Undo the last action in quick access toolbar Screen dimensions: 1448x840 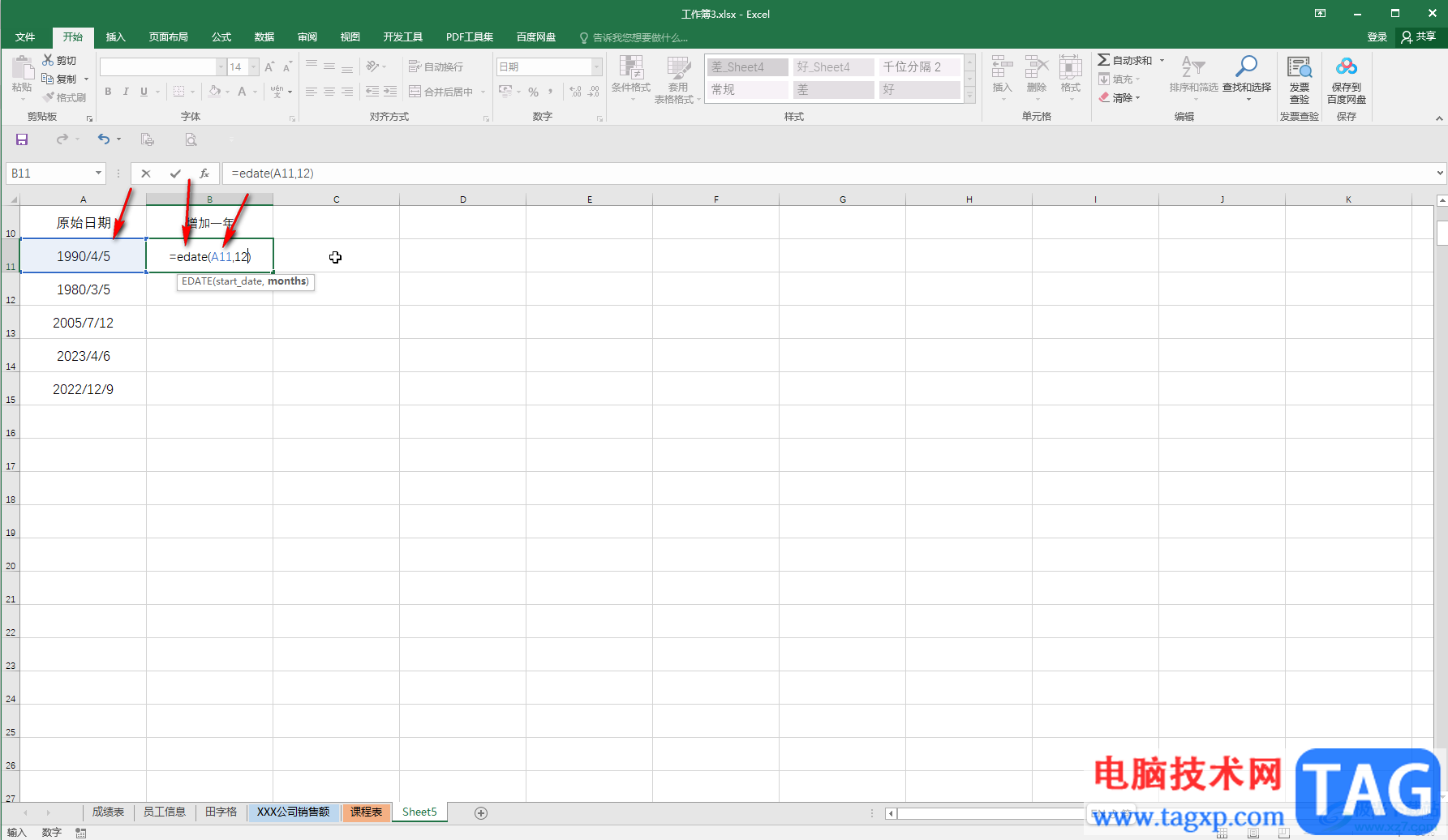103,139
